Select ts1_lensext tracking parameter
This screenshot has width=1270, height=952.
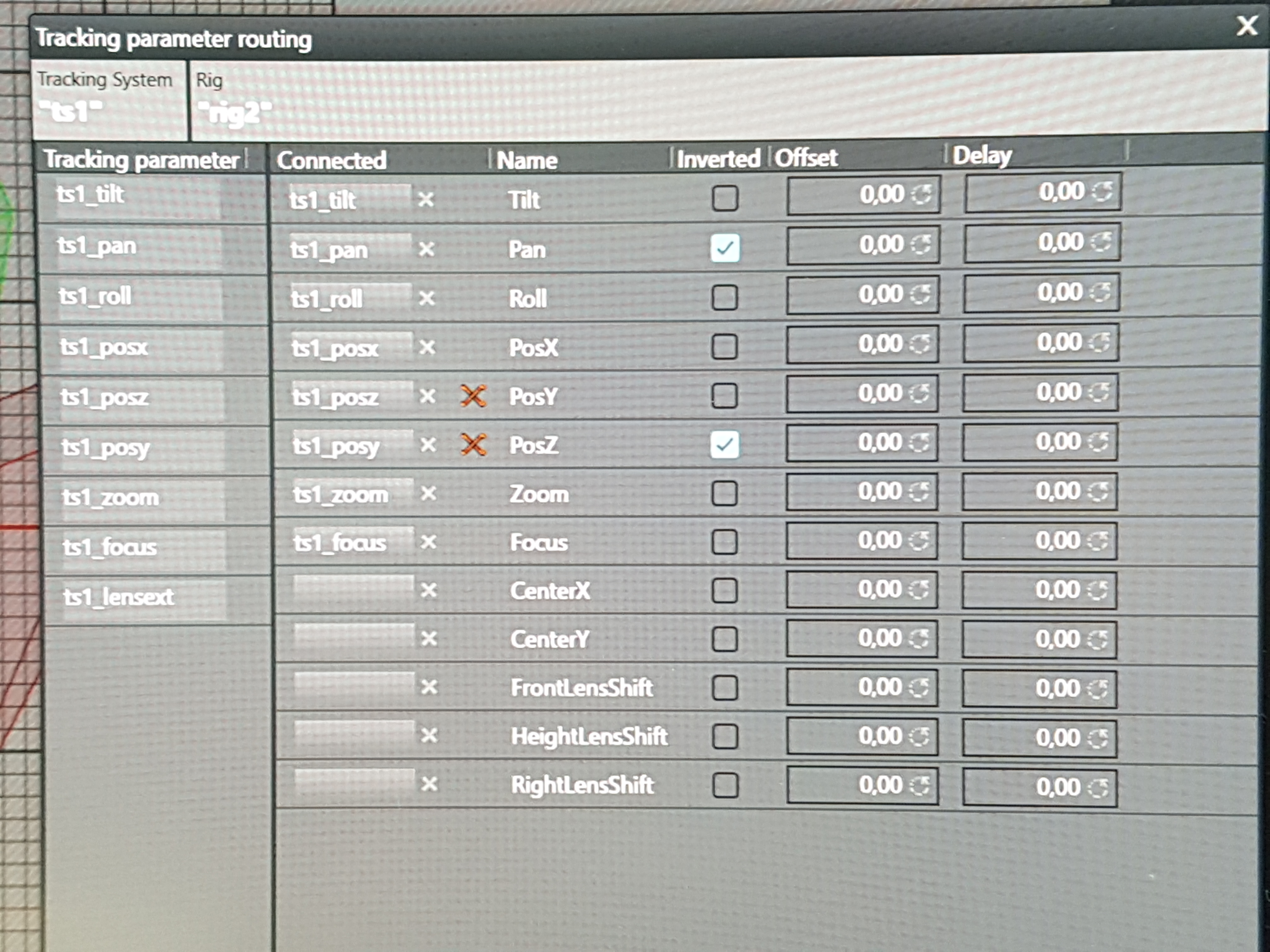(119, 598)
